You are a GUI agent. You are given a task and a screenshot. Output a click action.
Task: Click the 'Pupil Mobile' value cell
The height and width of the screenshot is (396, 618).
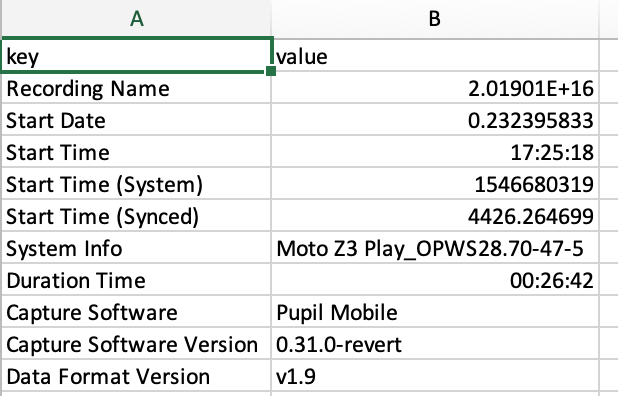[x=435, y=312]
